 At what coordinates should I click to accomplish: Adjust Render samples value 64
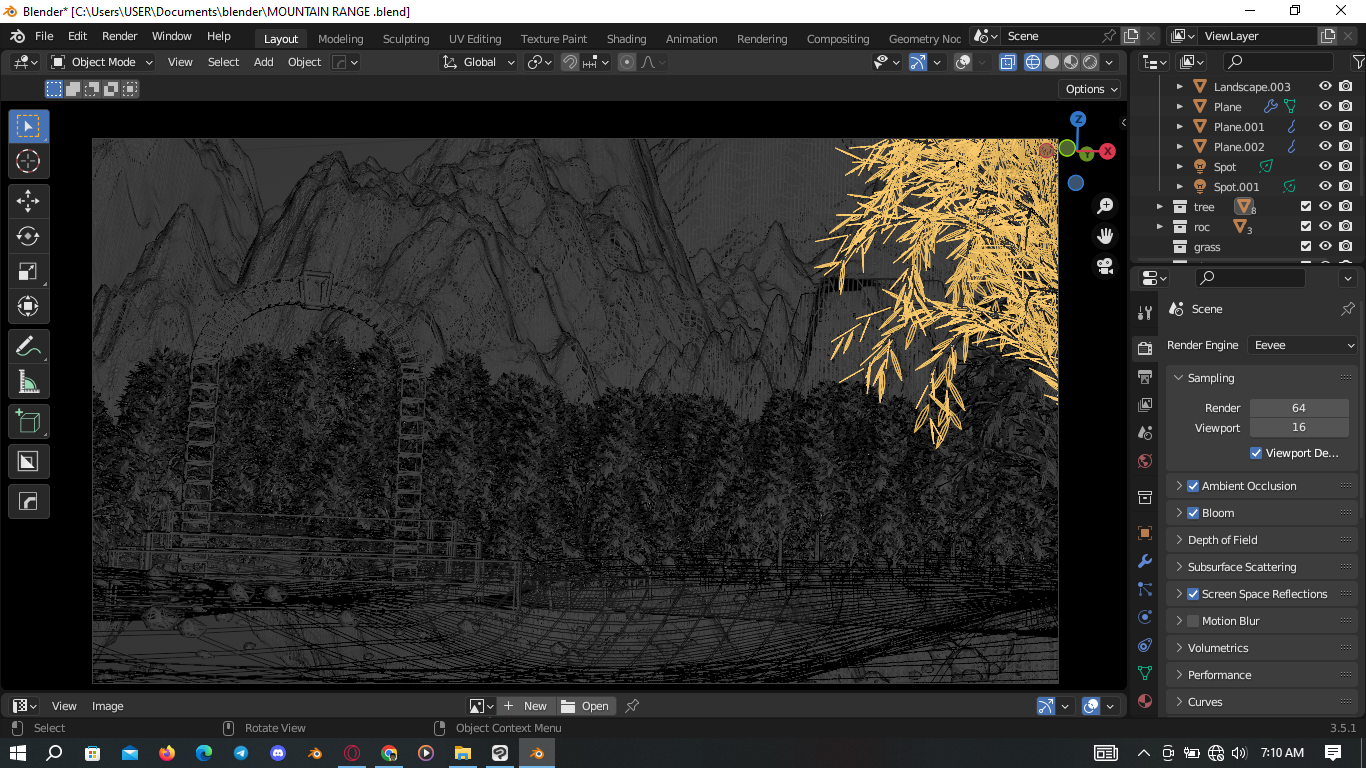1298,408
